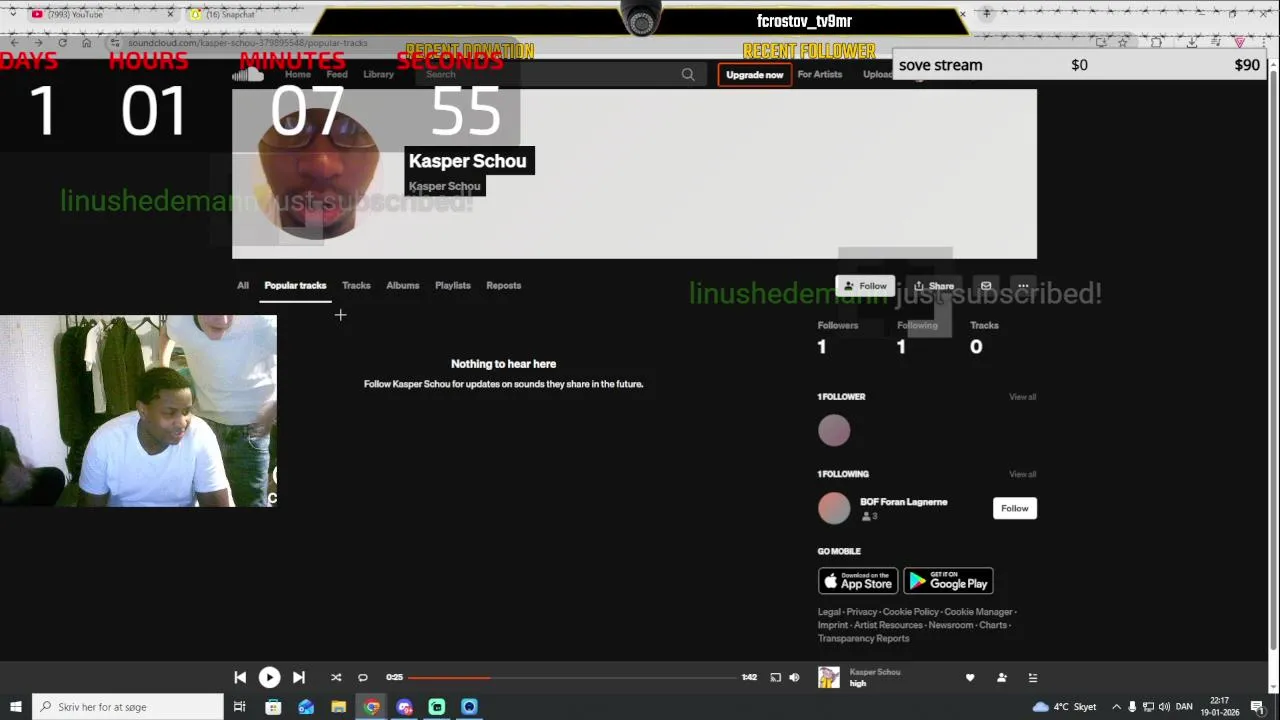View all in the 1 Following section
This screenshot has width=1280, height=720.
coord(1022,474)
